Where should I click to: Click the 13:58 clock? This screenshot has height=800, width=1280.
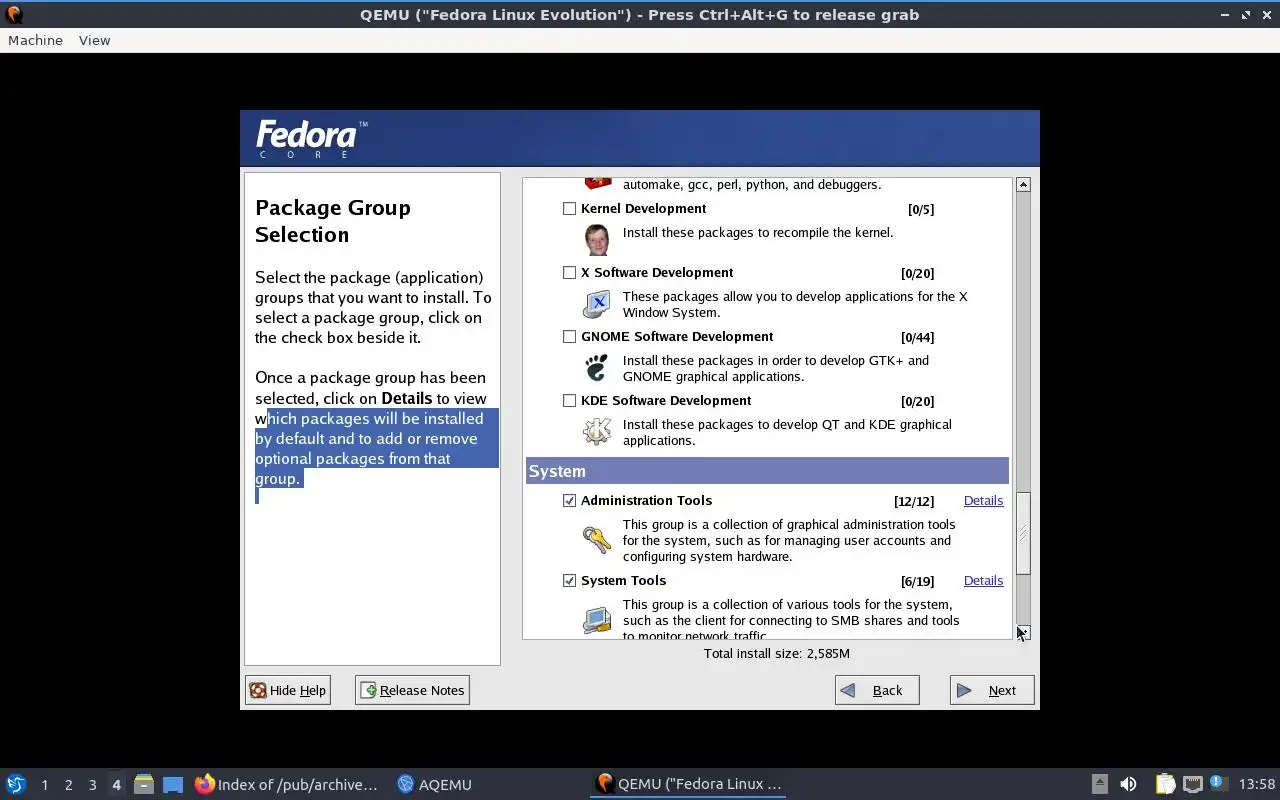coord(1257,784)
